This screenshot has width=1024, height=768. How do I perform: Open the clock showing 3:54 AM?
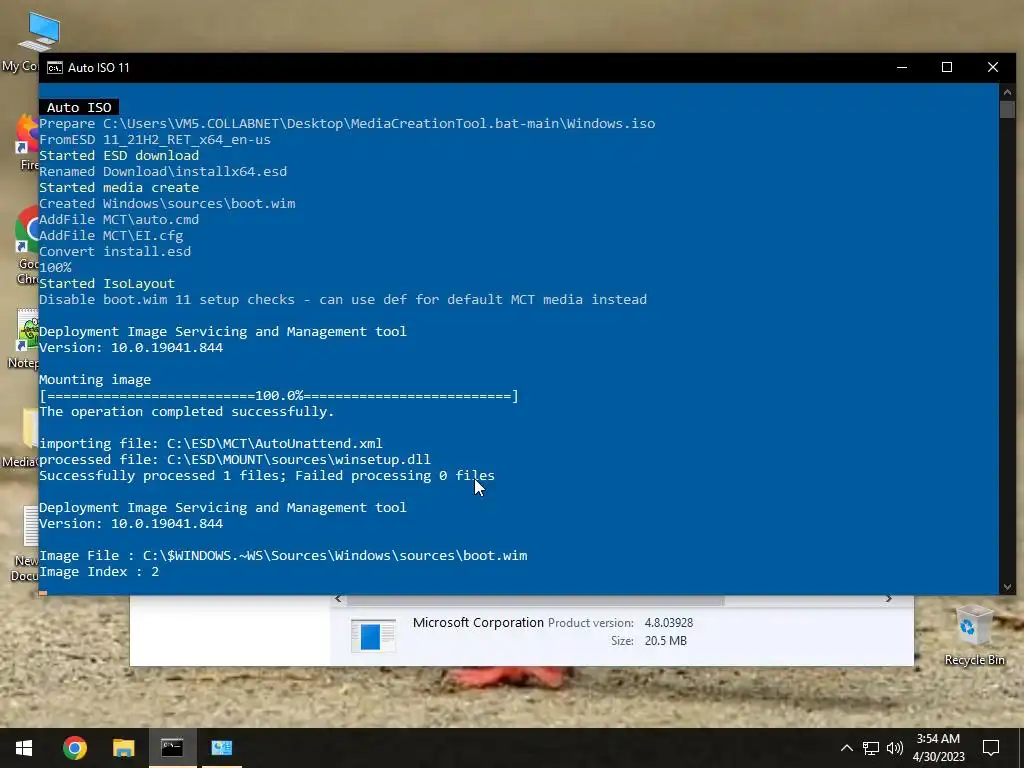click(x=938, y=747)
